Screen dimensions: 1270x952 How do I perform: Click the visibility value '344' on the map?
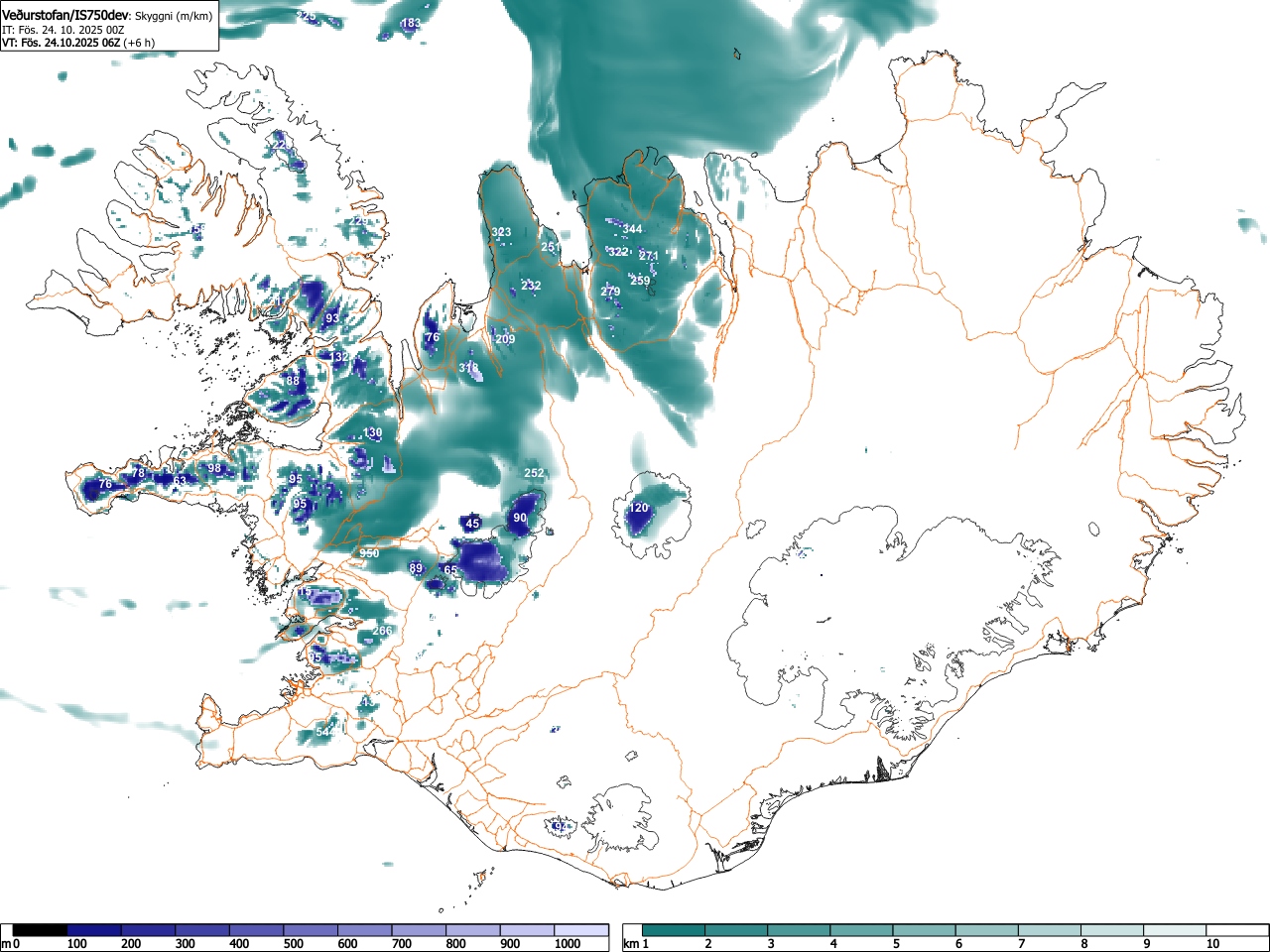pyautogui.click(x=632, y=229)
